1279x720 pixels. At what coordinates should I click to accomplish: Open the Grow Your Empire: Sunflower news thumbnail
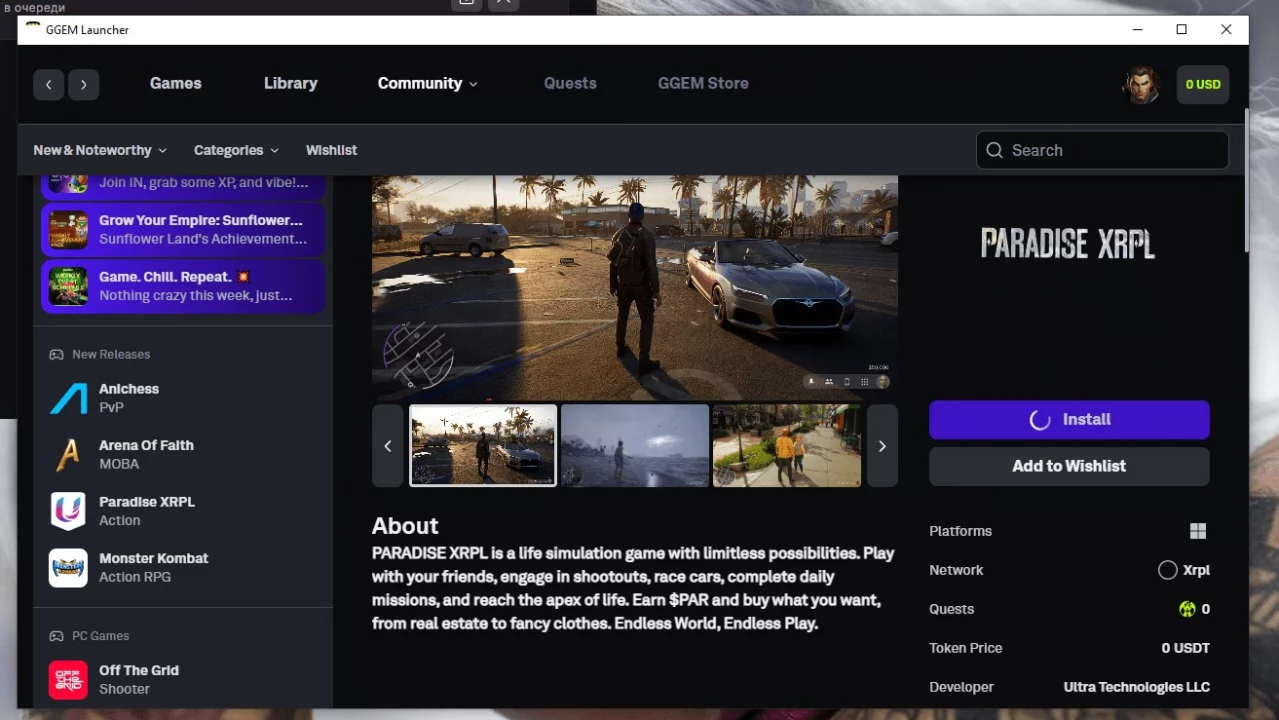68,230
